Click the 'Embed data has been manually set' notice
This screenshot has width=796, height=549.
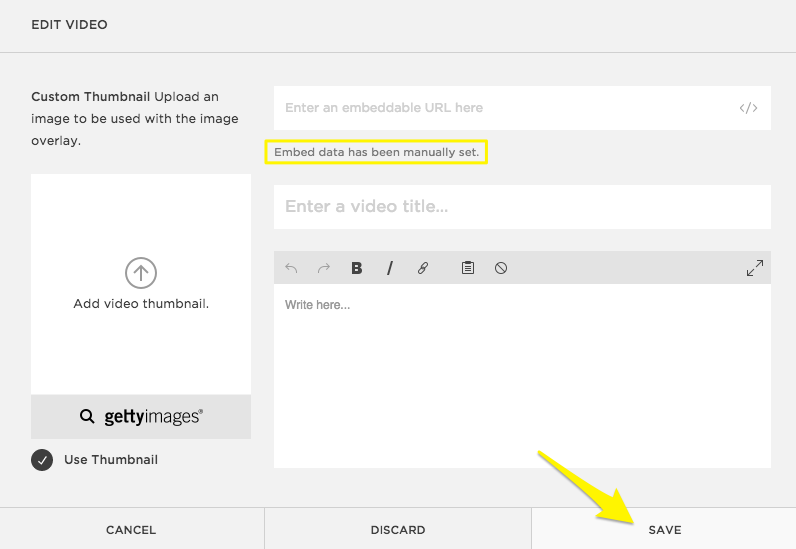click(x=376, y=152)
